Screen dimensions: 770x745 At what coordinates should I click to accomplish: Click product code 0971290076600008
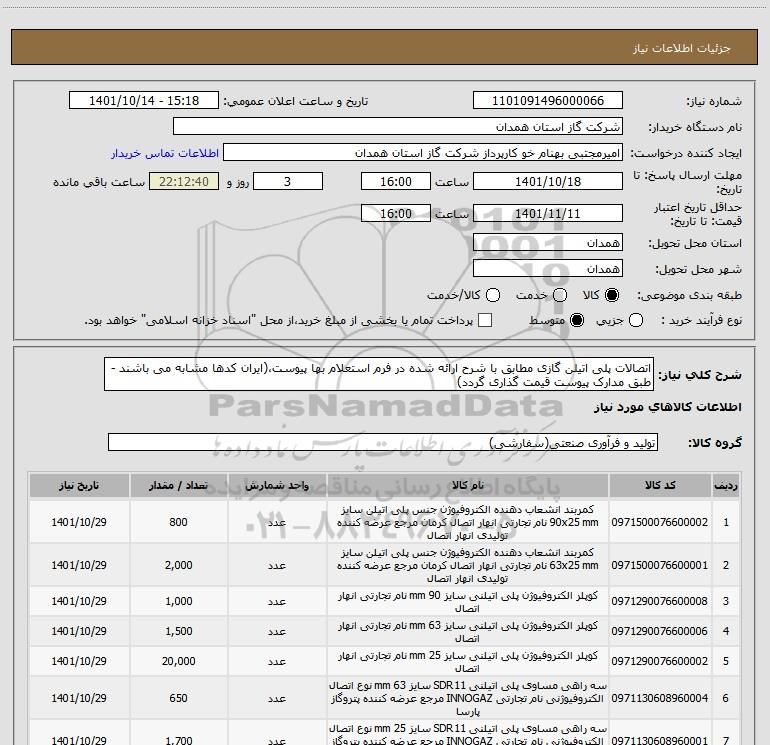pyautogui.click(x=660, y=601)
